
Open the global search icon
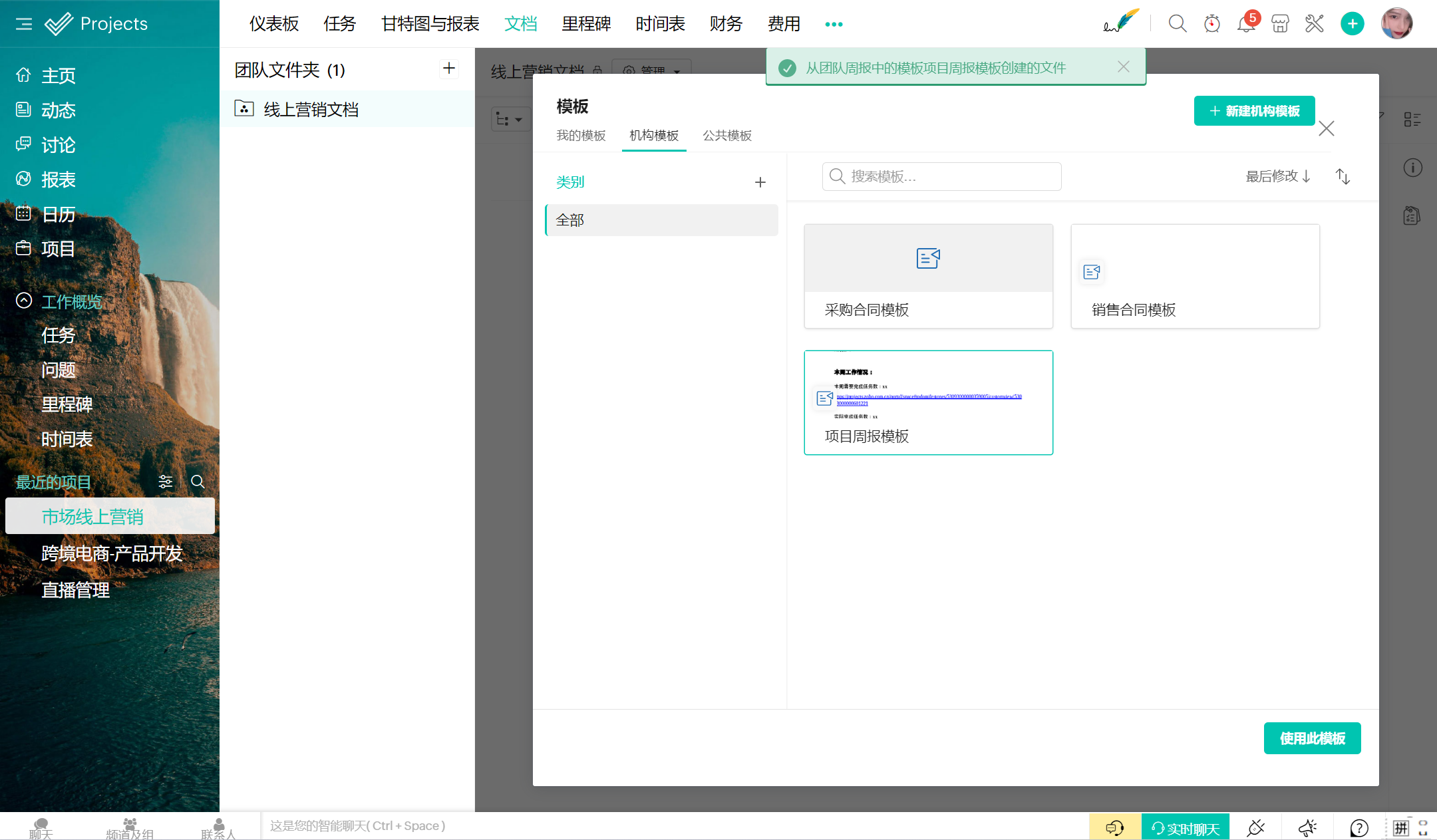pos(1178,24)
